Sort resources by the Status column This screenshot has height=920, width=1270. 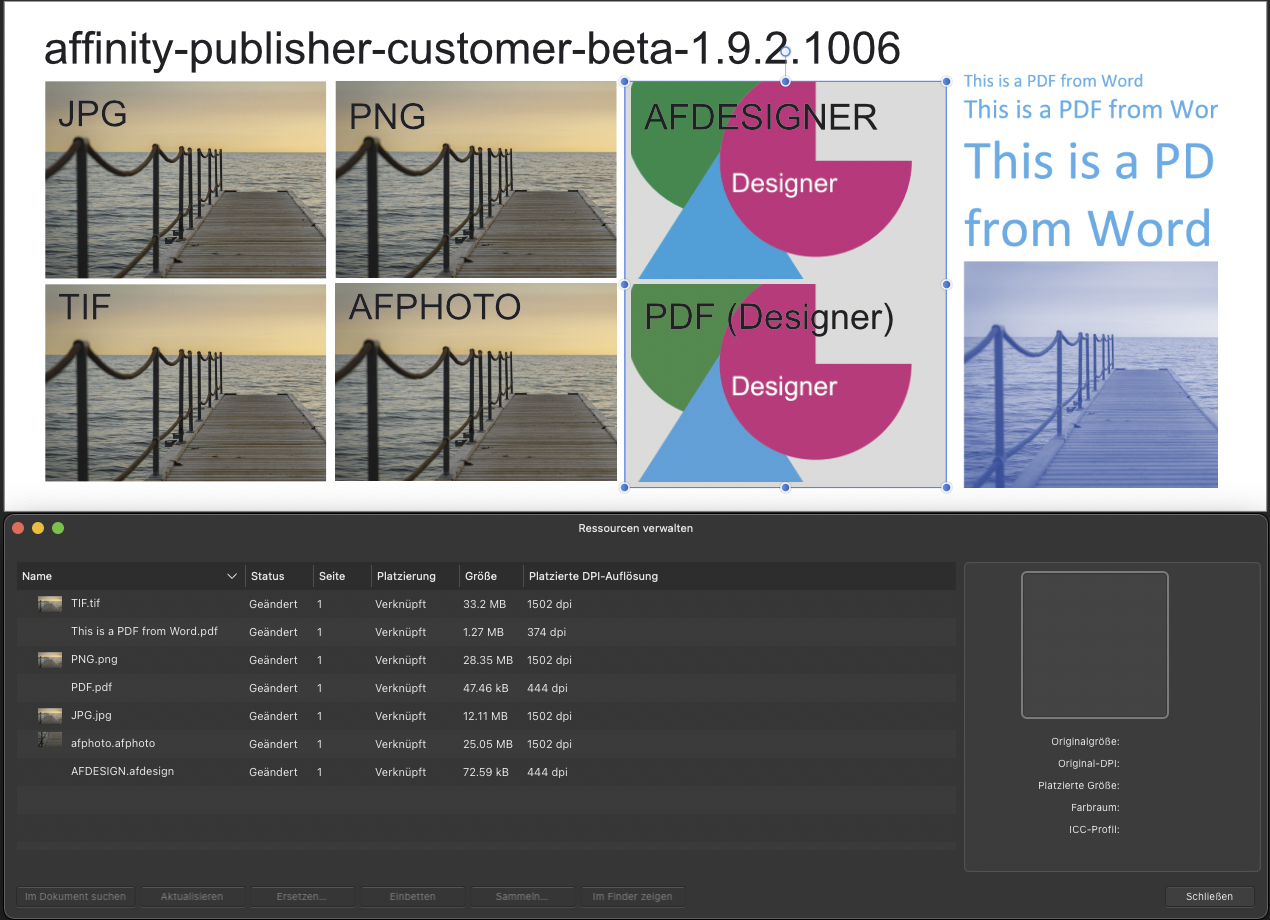(x=279, y=576)
